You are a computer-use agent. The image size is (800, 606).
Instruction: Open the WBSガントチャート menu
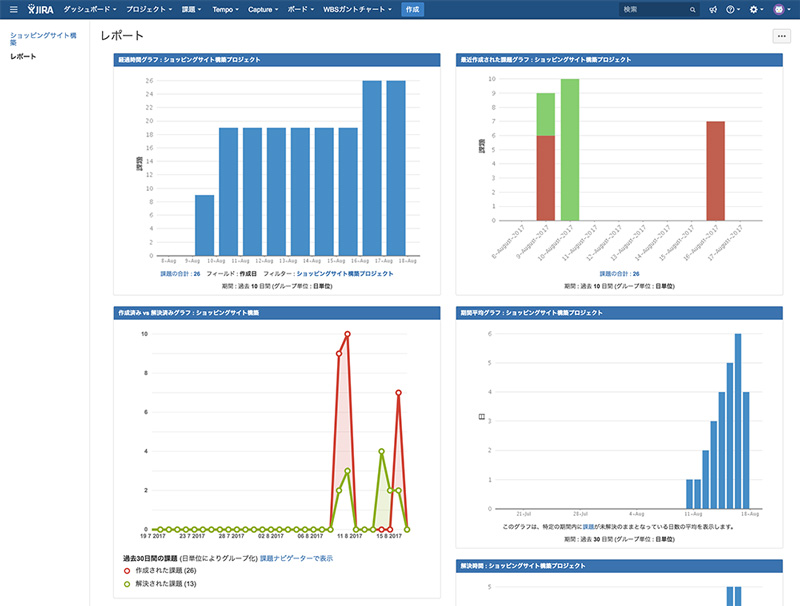[357, 9]
